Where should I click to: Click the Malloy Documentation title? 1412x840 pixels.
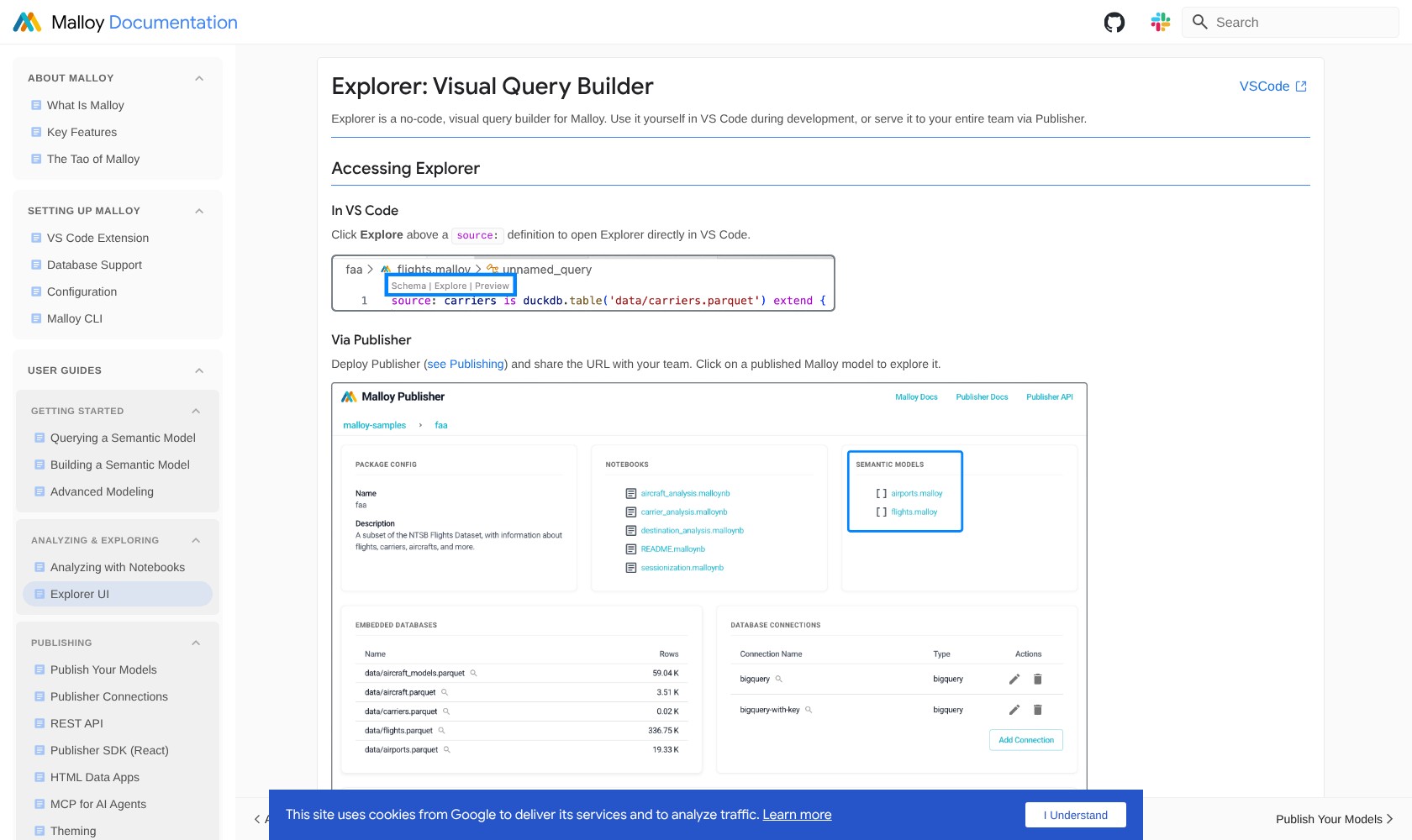point(145,23)
